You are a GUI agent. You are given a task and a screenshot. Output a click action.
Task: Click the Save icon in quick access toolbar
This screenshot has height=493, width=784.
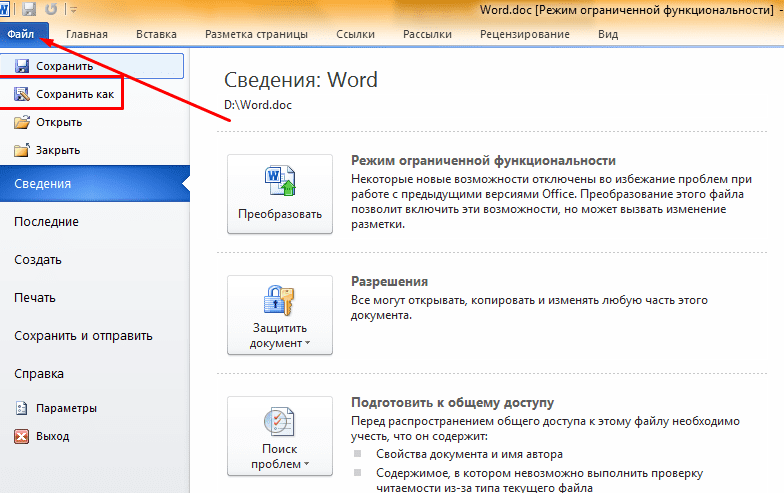click(x=30, y=9)
